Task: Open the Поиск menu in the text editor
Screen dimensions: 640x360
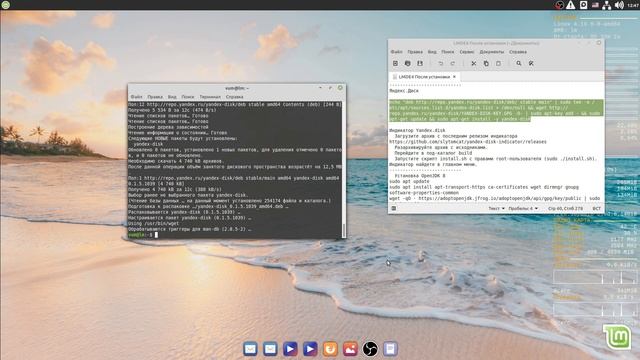Action: tap(448, 52)
